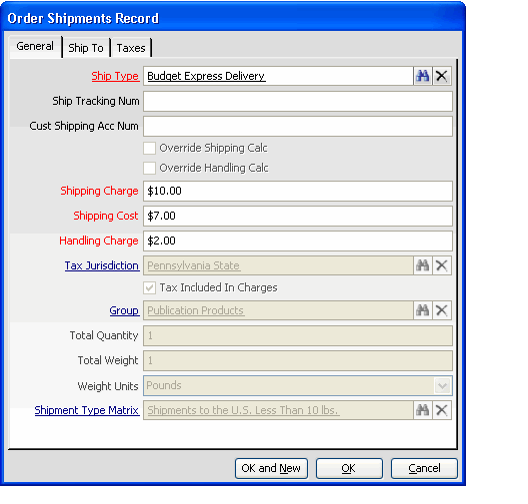Screen dimensions: 528x504
Task: Switch to the General tab
Action: 35,46
